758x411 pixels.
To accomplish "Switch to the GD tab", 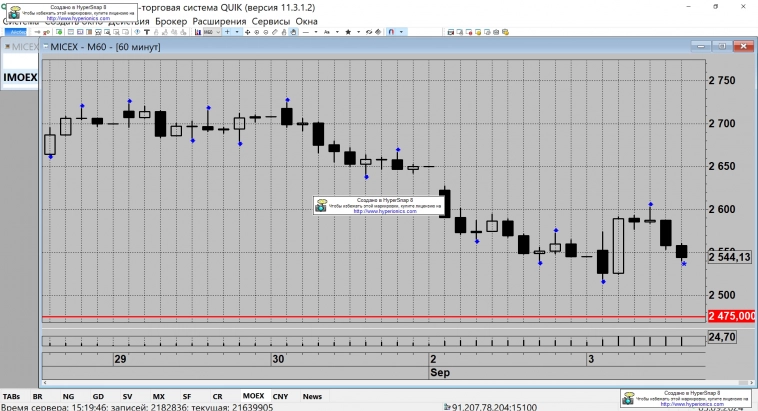I will click(x=98, y=396).
